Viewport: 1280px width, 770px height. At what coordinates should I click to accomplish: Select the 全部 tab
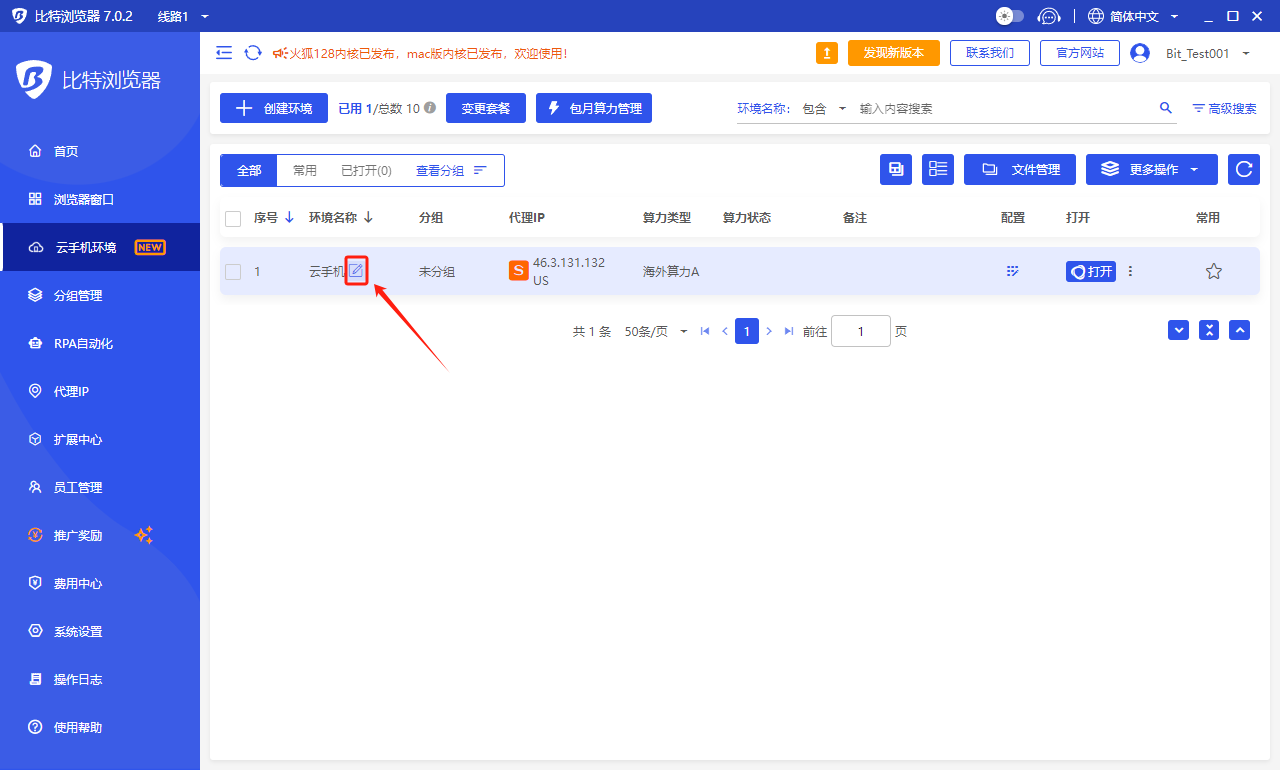click(249, 171)
